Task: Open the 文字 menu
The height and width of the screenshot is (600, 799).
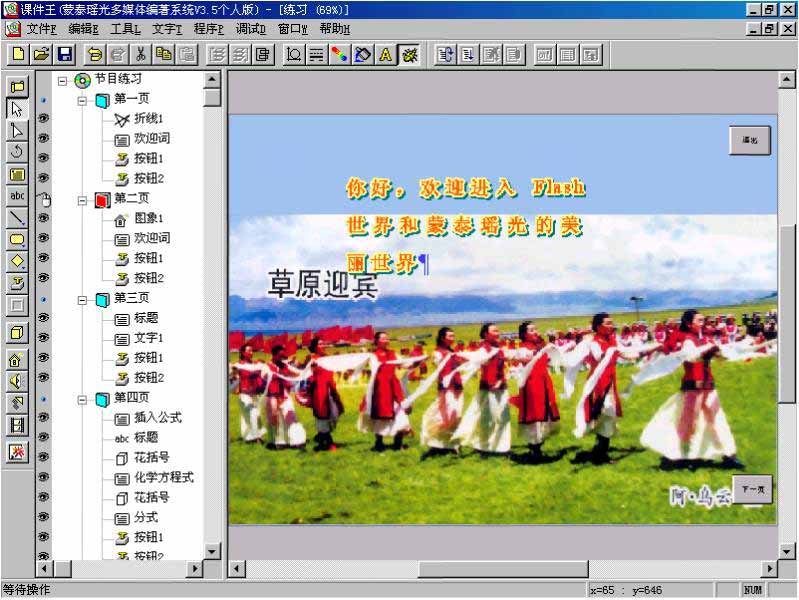Action: (x=167, y=29)
